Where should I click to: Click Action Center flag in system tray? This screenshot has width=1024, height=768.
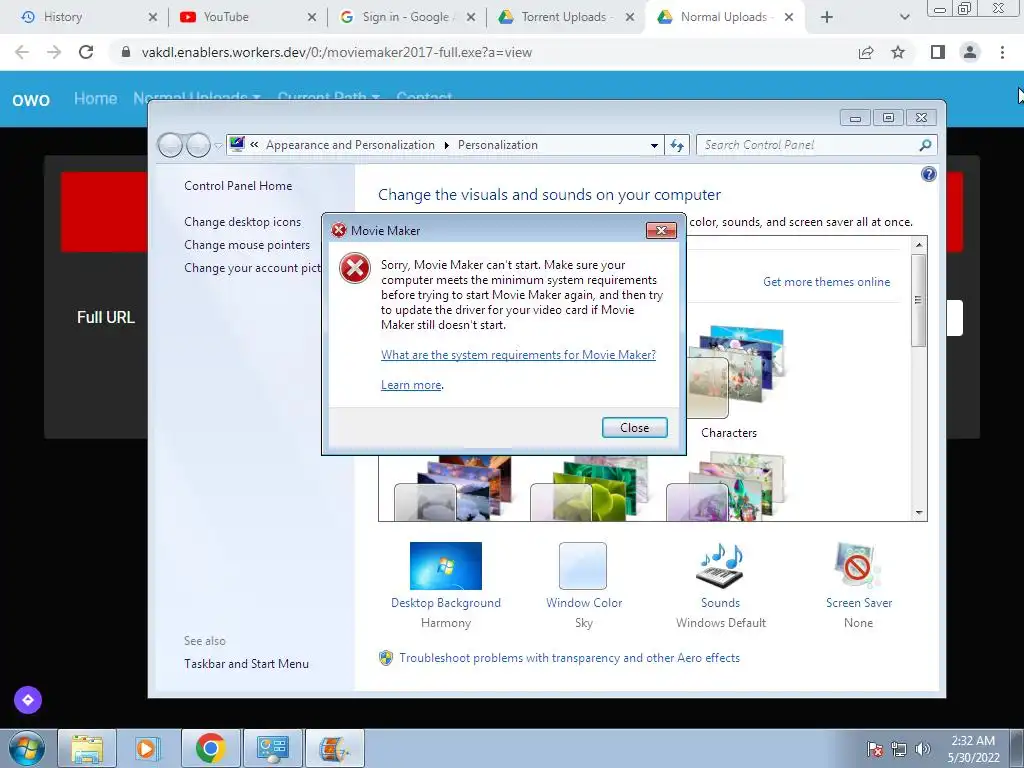(874, 749)
